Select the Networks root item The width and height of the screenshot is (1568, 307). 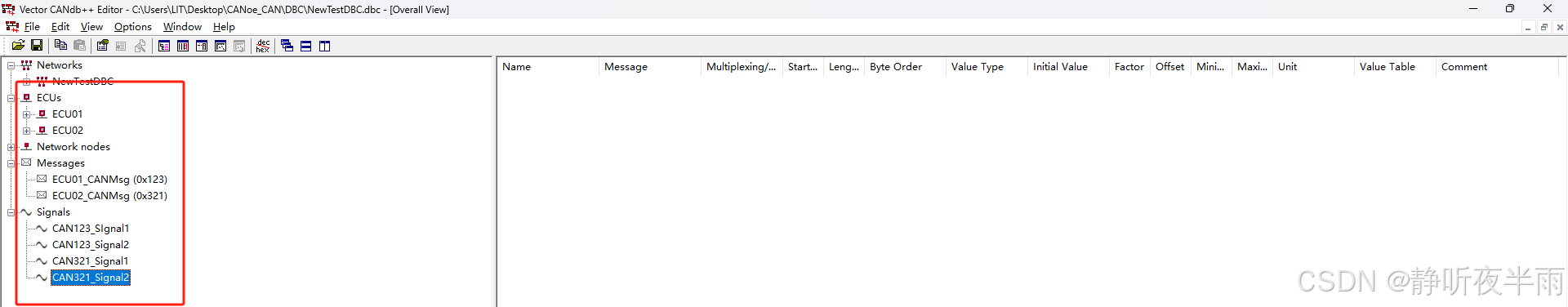(x=59, y=65)
